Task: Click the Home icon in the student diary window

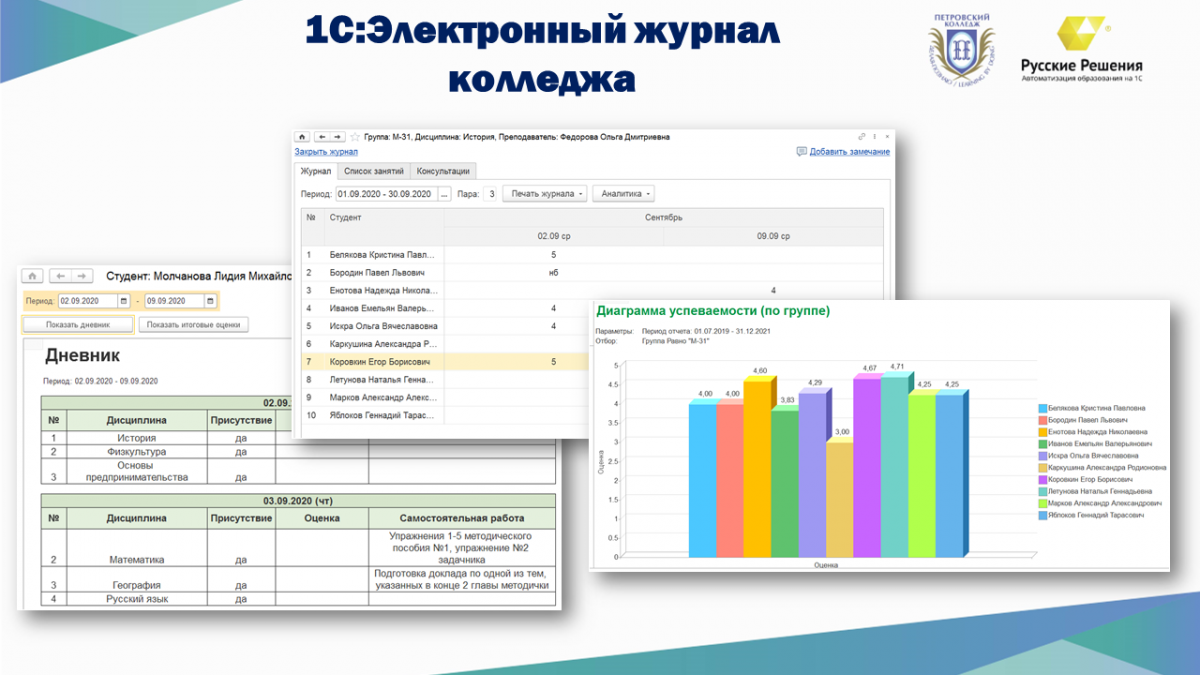Action: click(32, 276)
